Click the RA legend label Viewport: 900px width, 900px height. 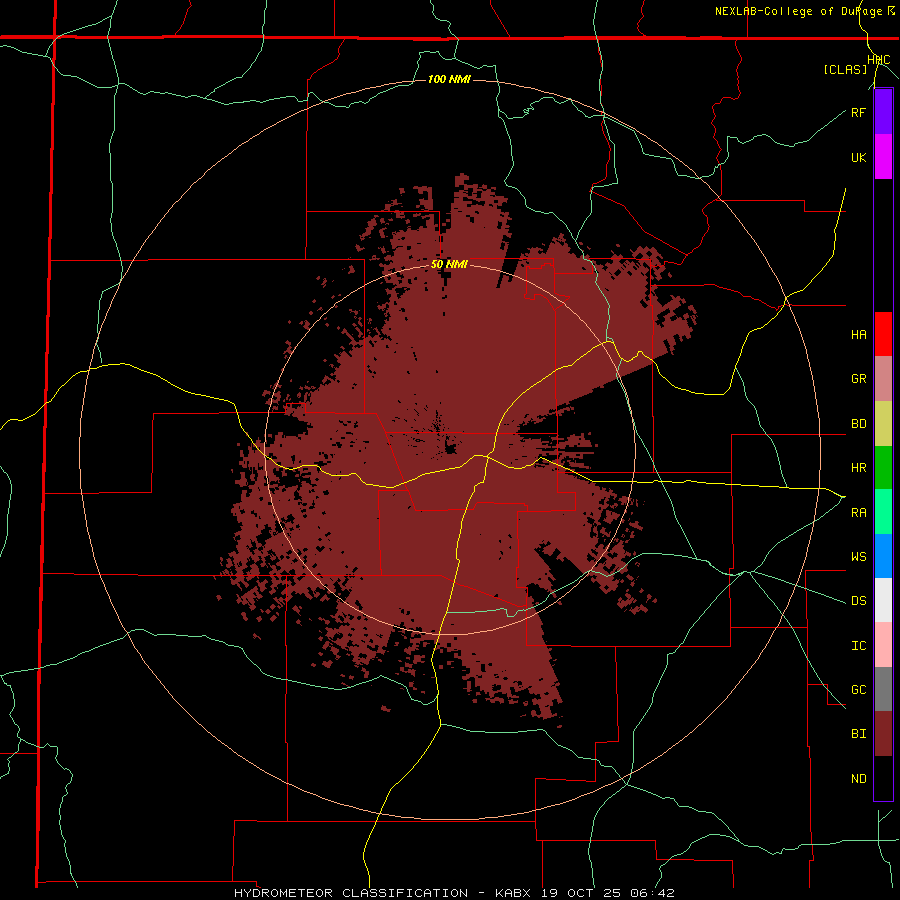[x=858, y=513]
